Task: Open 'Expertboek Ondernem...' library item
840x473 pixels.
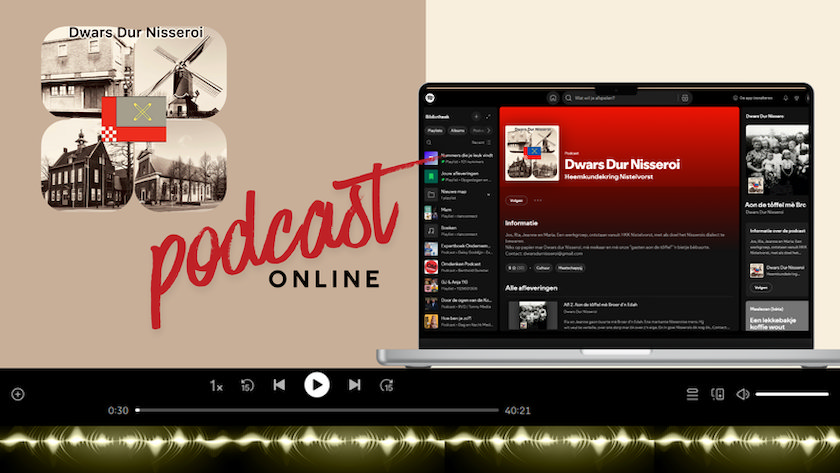Action: (x=460, y=249)
